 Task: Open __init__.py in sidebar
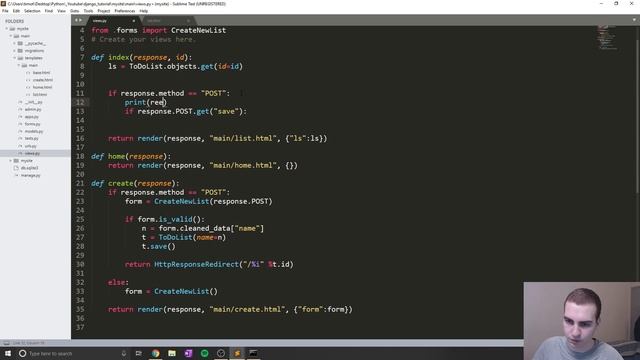(33, 102)
